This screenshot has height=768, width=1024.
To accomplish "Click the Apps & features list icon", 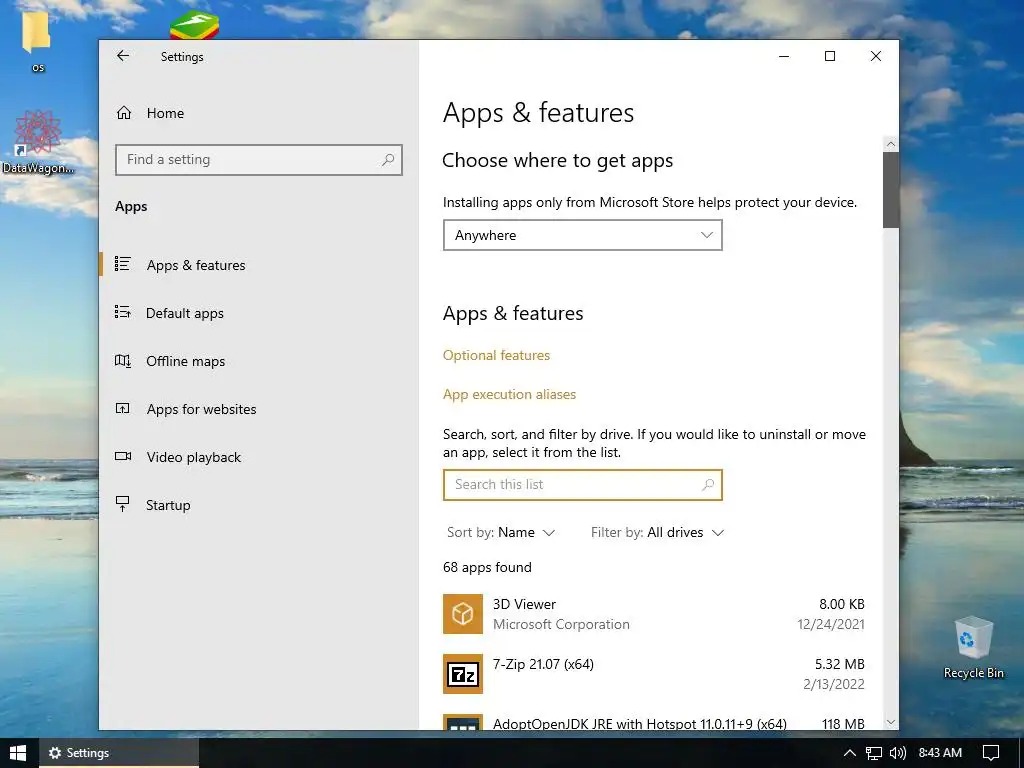I will coord(122,264).
